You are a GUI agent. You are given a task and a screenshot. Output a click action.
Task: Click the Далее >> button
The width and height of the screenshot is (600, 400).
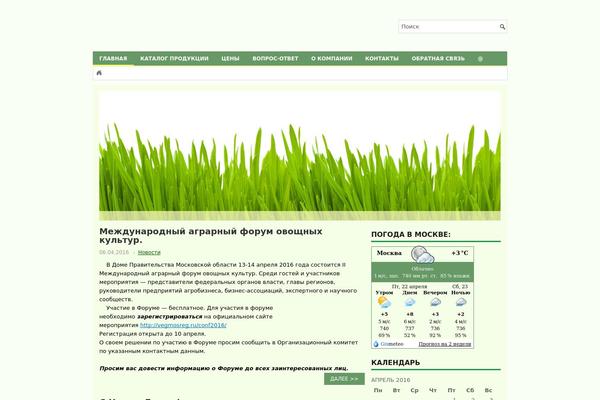(344, 379)
